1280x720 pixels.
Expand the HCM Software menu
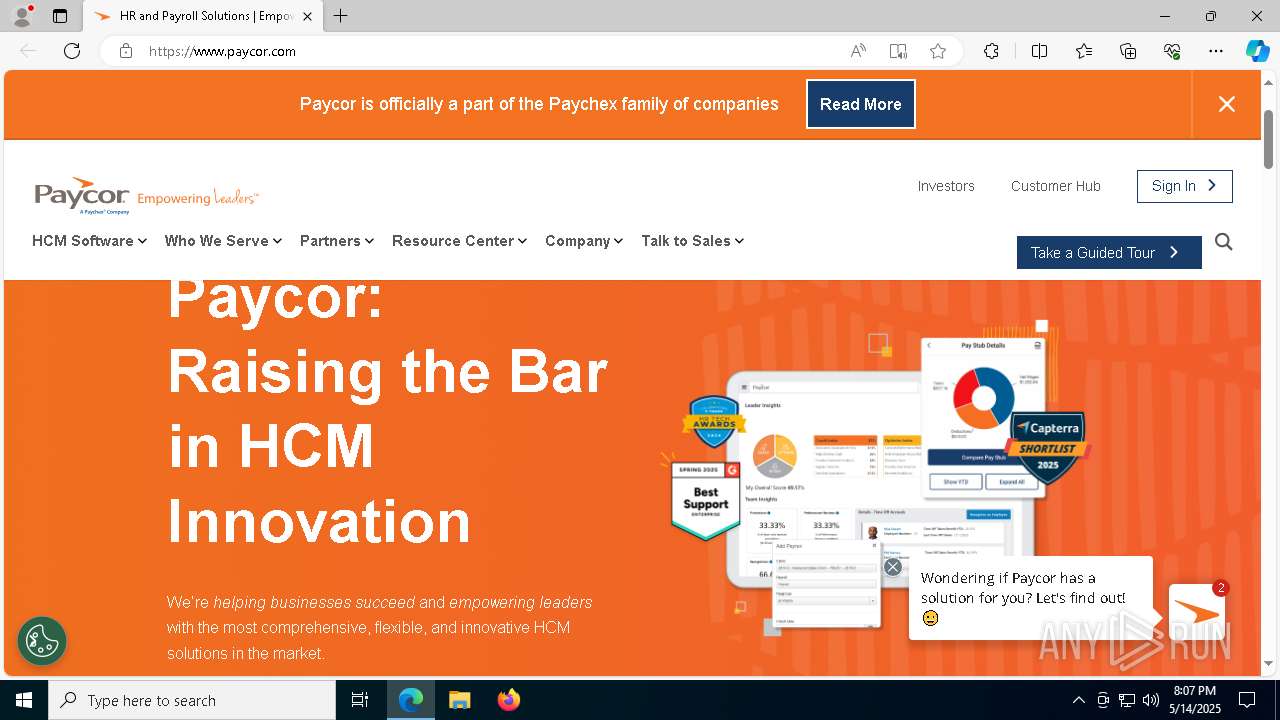[90, 241]
